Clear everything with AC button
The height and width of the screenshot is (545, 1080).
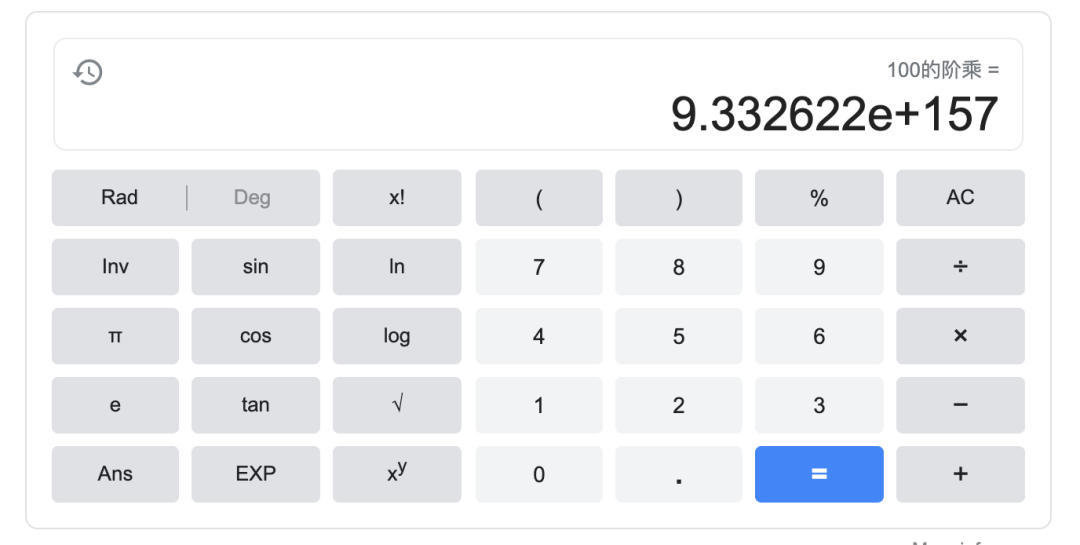(960, 198)
